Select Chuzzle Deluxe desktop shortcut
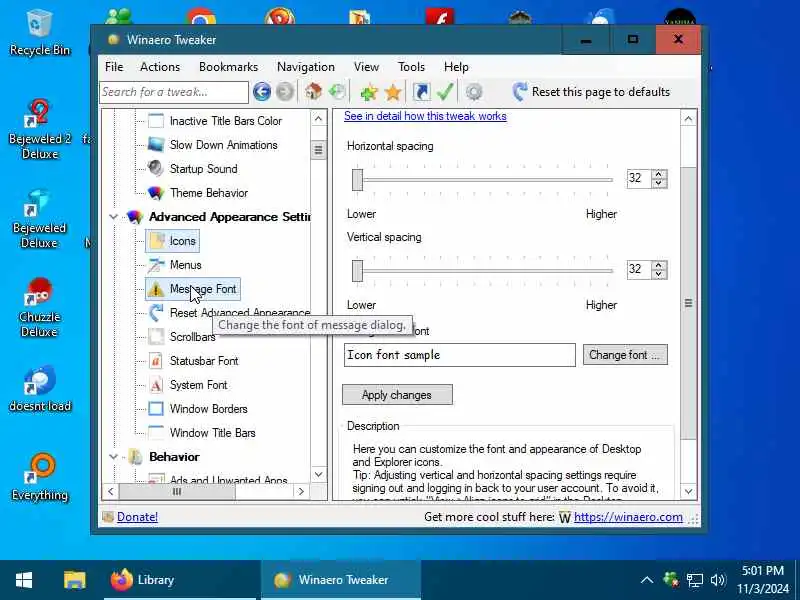 pos(39,307)
